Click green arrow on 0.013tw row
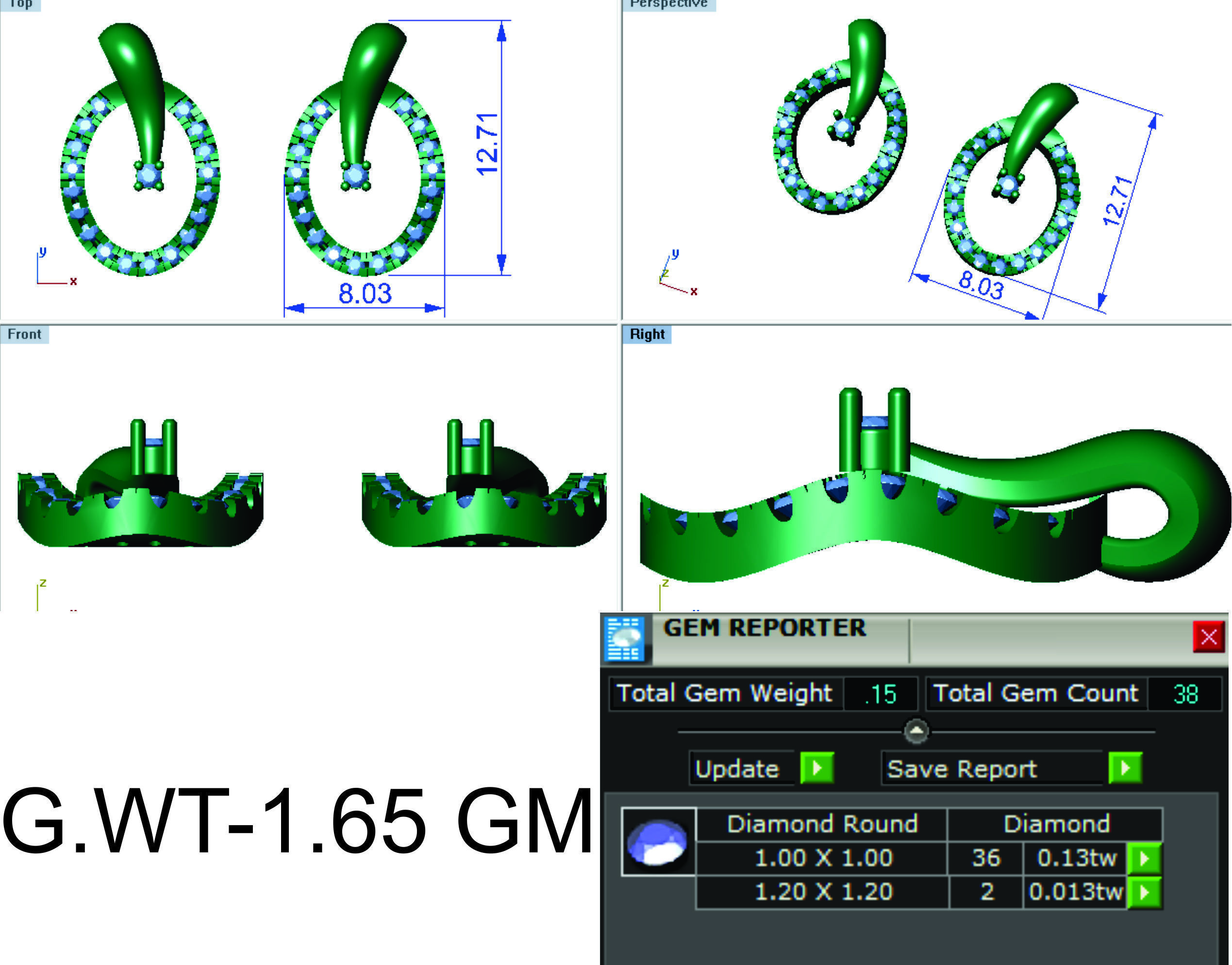Viewport: 1232px width, 965px height. tap(1144, 892)
